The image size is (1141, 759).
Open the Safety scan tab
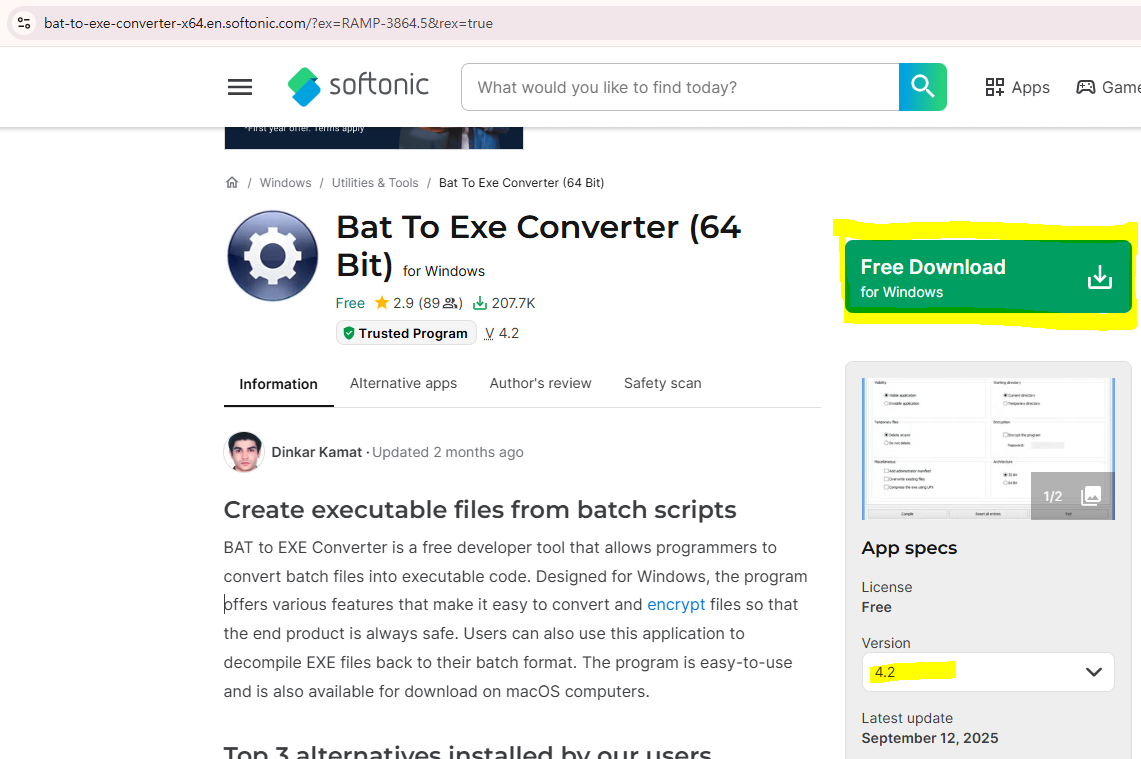pos(662,384)
